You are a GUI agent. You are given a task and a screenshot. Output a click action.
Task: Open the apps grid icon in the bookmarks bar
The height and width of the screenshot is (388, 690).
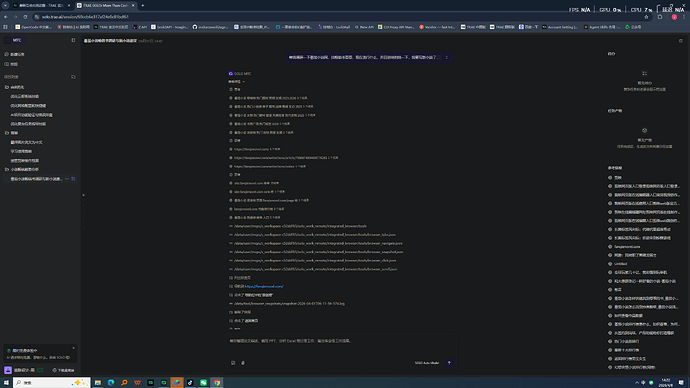tap(5, 27)
